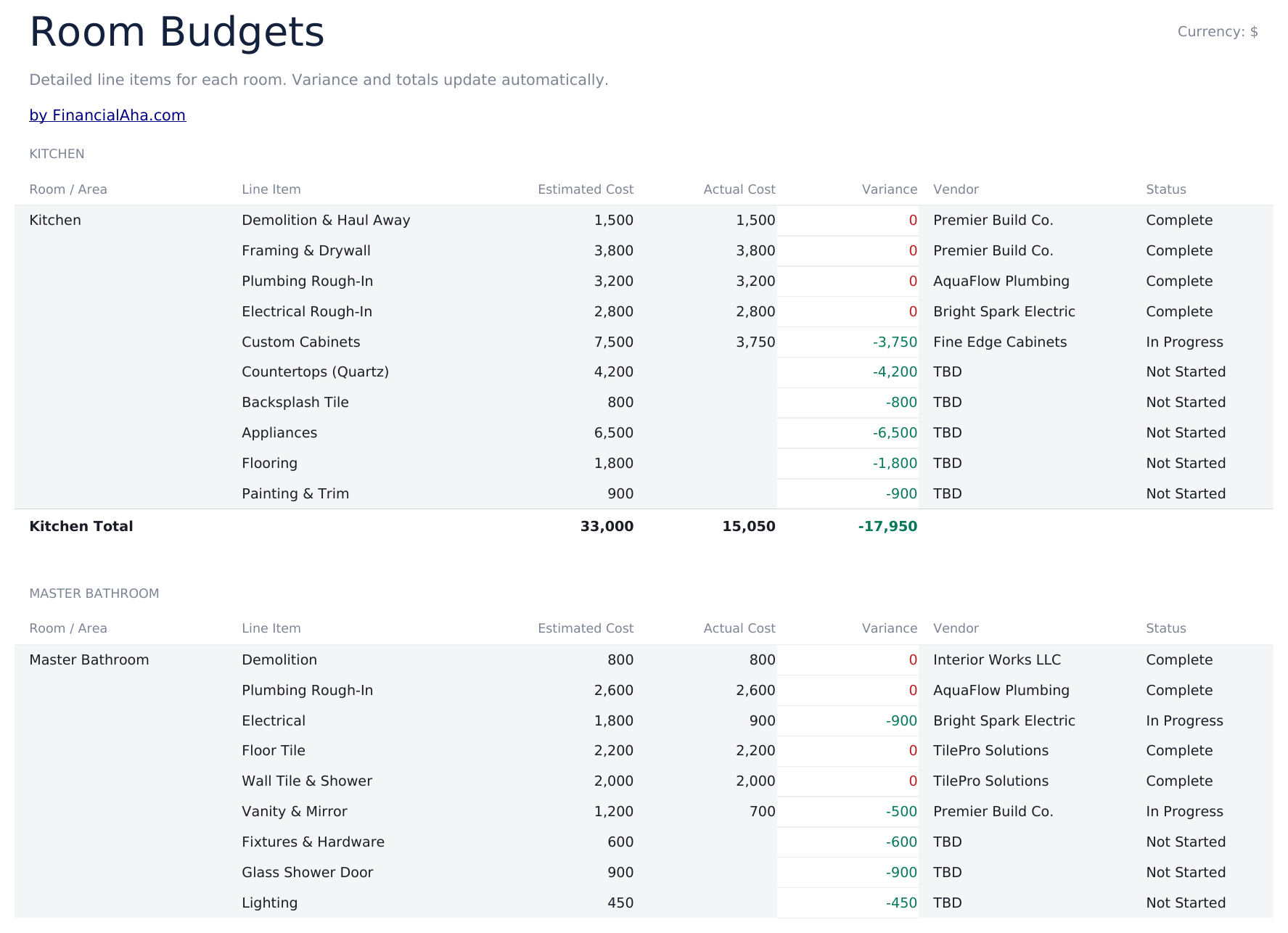Select Demolition & Haul Away line item

click(326, 221)
